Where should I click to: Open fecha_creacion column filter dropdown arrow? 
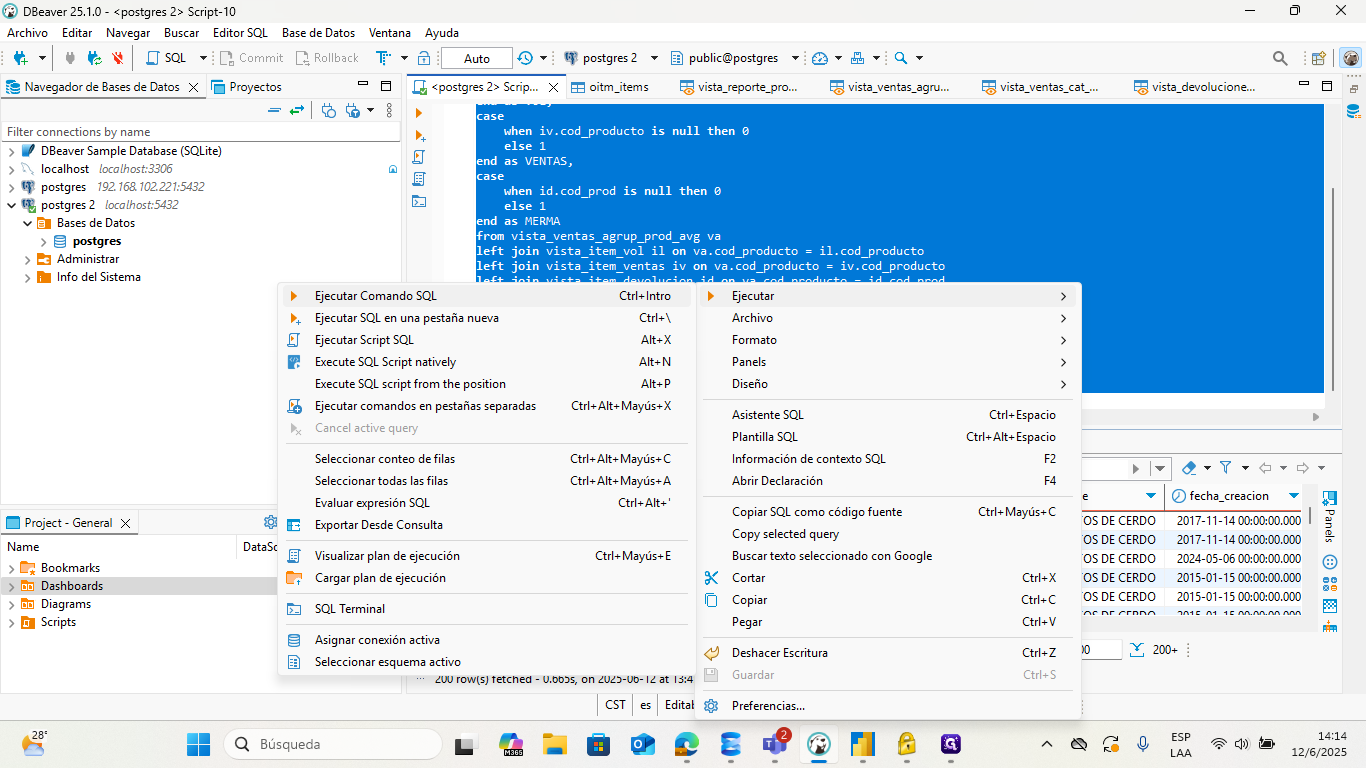coord(1294,496)
